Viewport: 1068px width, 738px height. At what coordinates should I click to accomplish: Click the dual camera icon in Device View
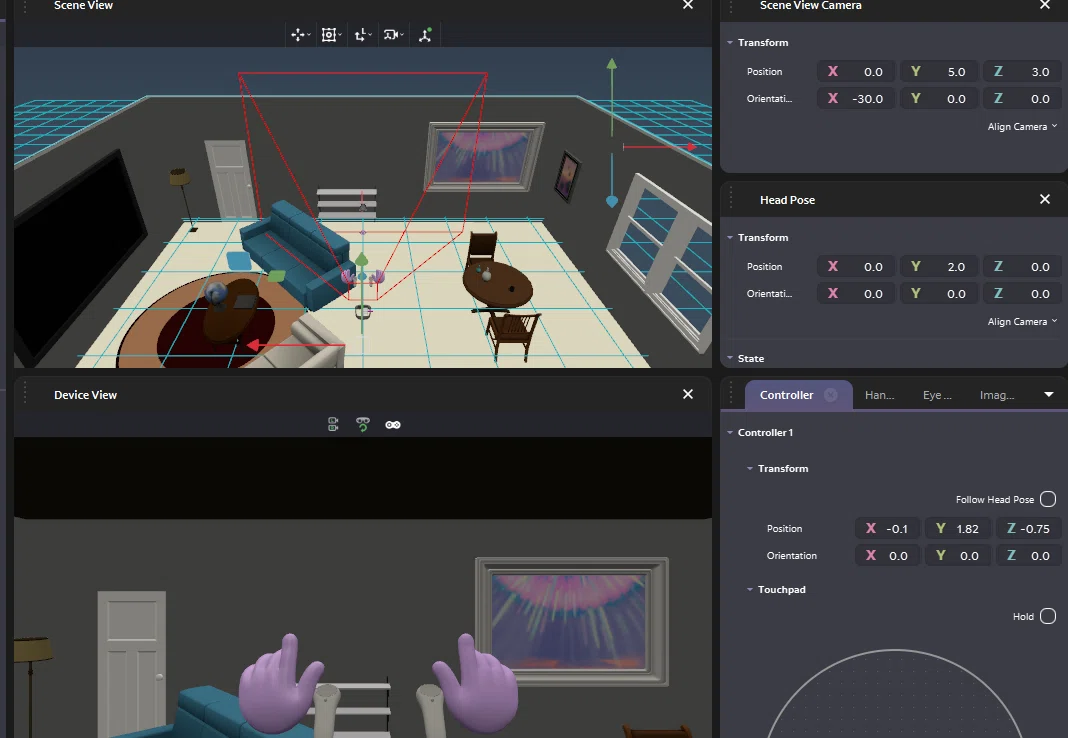(333, 425)
